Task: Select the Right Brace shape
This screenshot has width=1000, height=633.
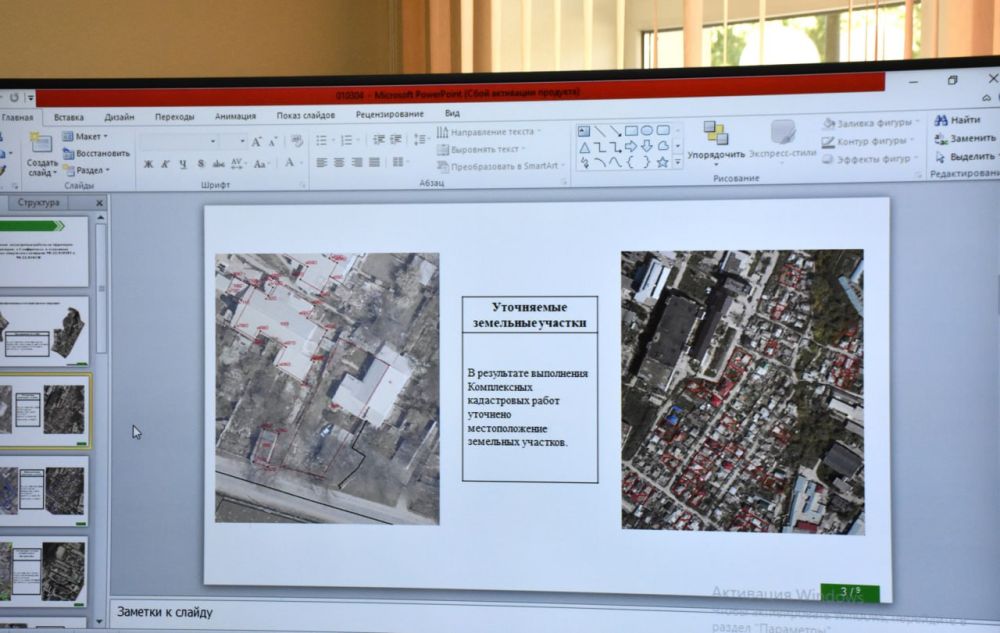Action: tap(646, 163)
